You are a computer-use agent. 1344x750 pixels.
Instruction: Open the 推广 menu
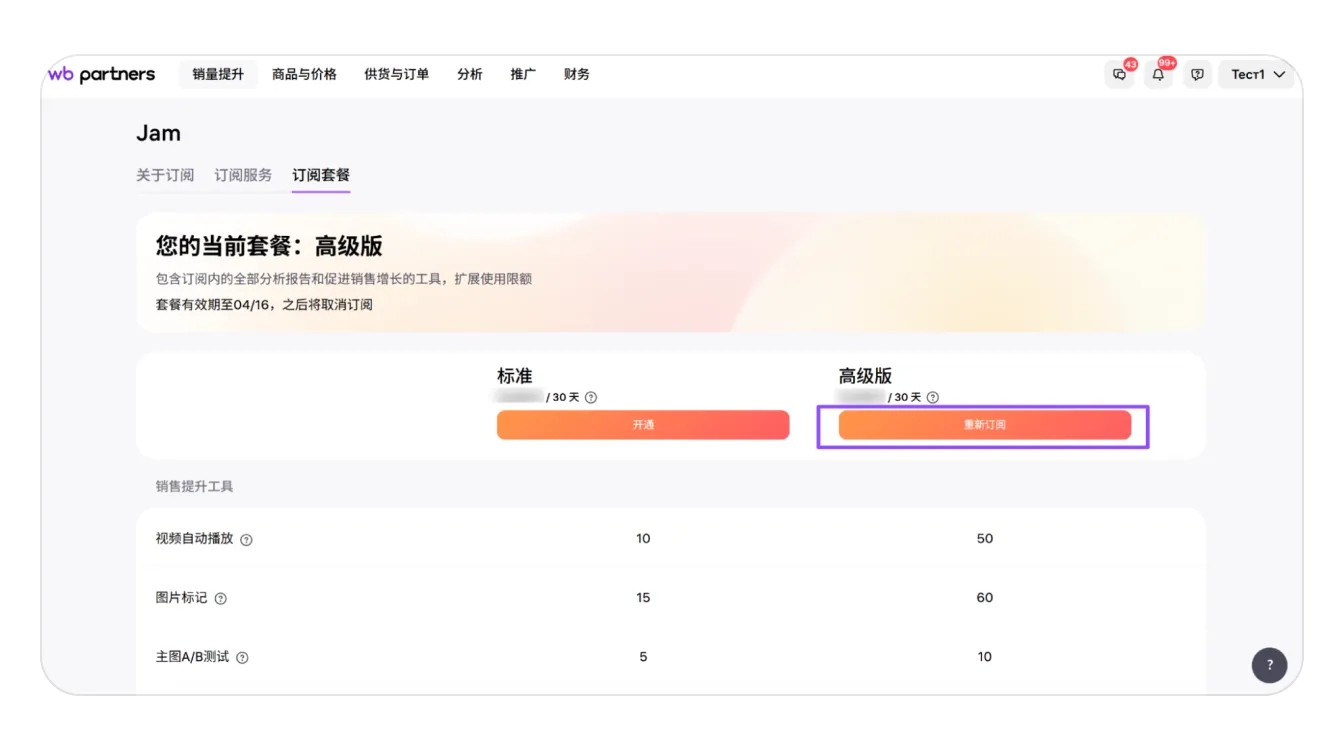pos(523,74)
